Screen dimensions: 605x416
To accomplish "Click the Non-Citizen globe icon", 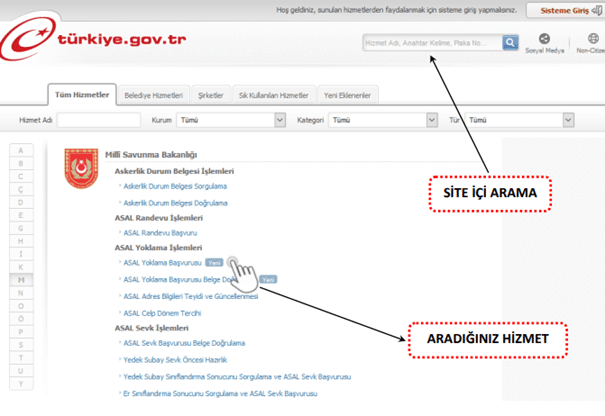I will click(593, 38).
